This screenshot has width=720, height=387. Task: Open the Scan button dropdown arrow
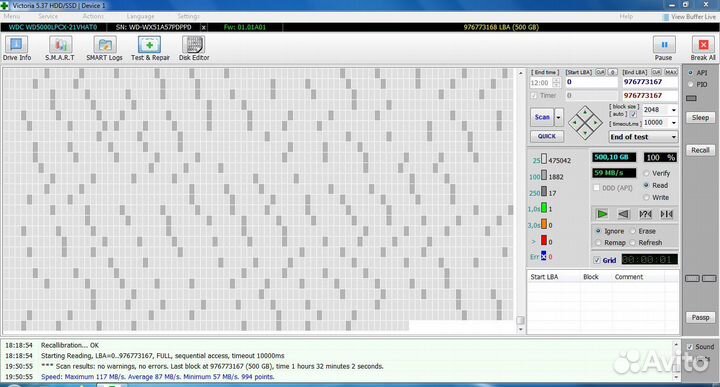pos(559,117)
